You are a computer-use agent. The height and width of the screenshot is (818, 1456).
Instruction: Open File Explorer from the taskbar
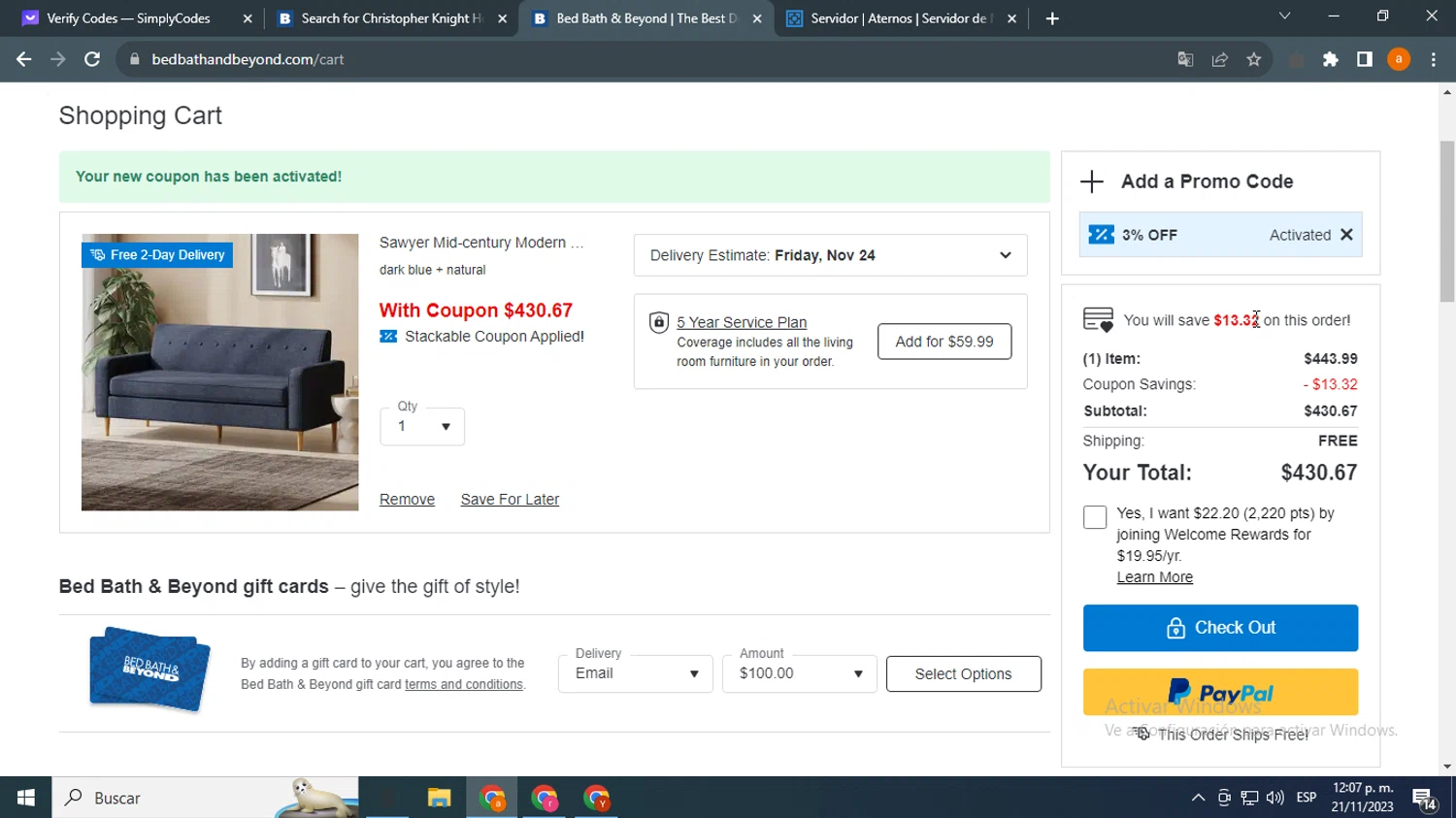point(439,798)
